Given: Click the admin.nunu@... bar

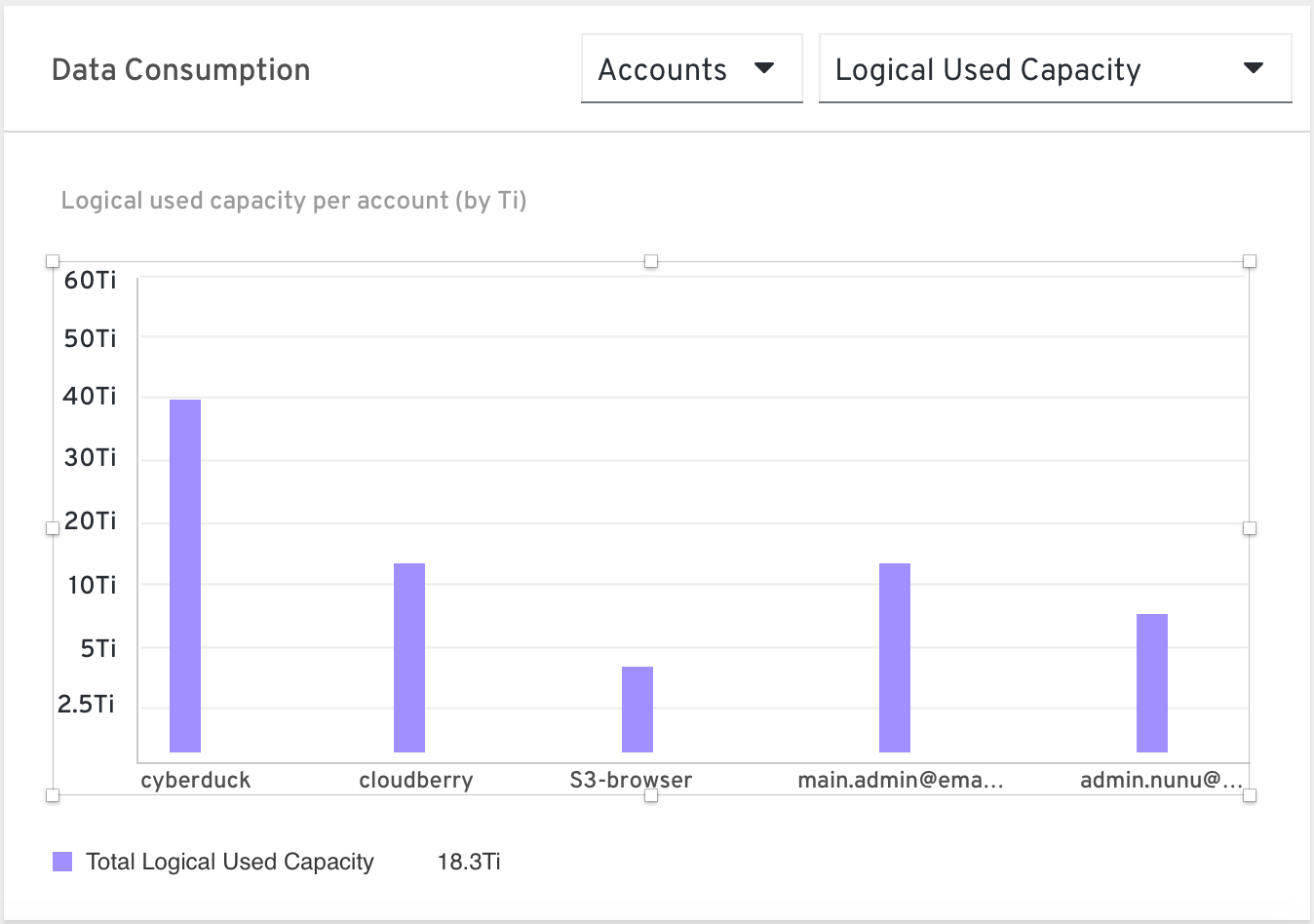Looking at the screenshot, I should tap(1152, 682).
